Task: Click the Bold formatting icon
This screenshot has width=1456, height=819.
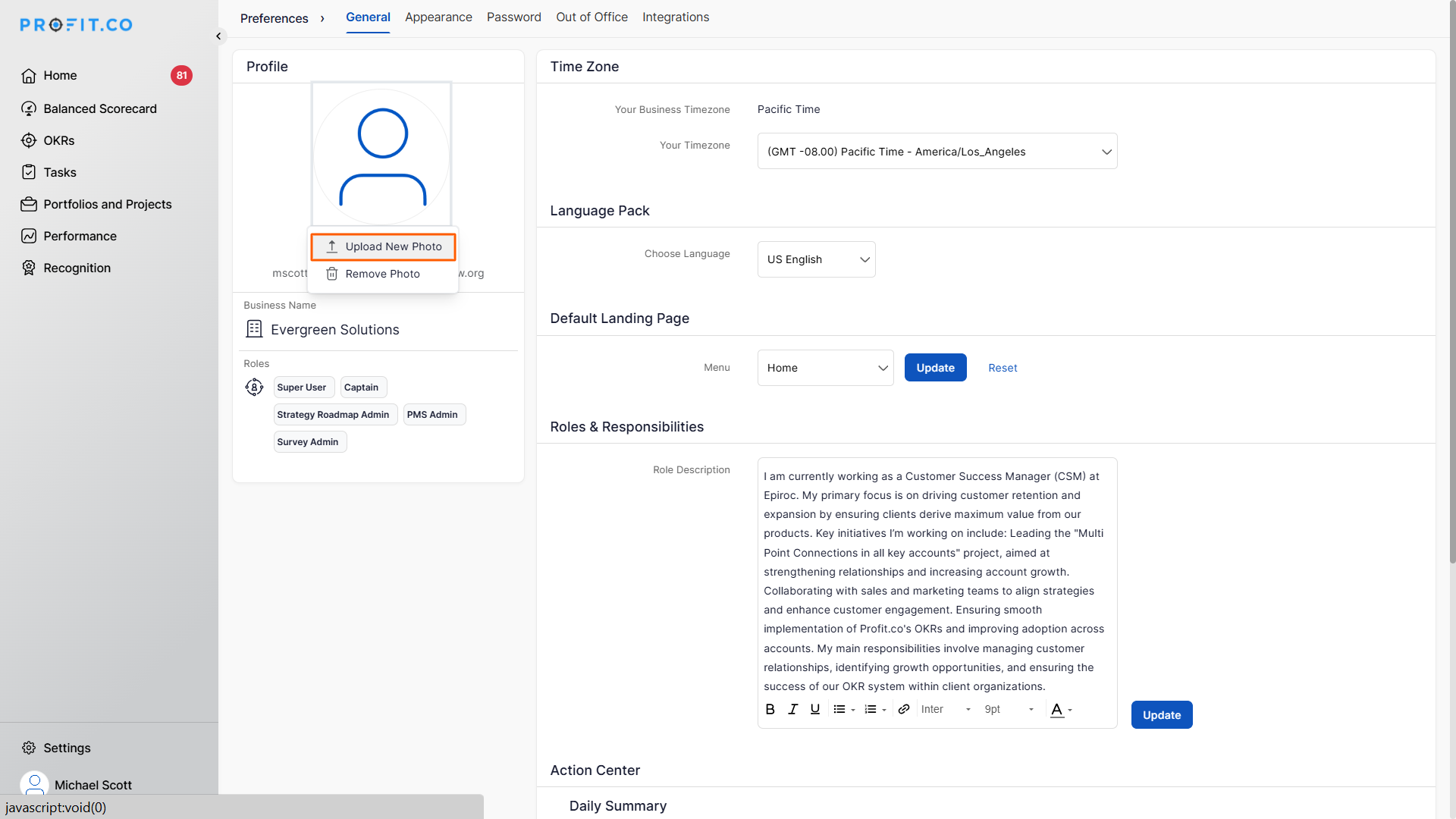Action: pyautogui.click(x=770, y=709)
